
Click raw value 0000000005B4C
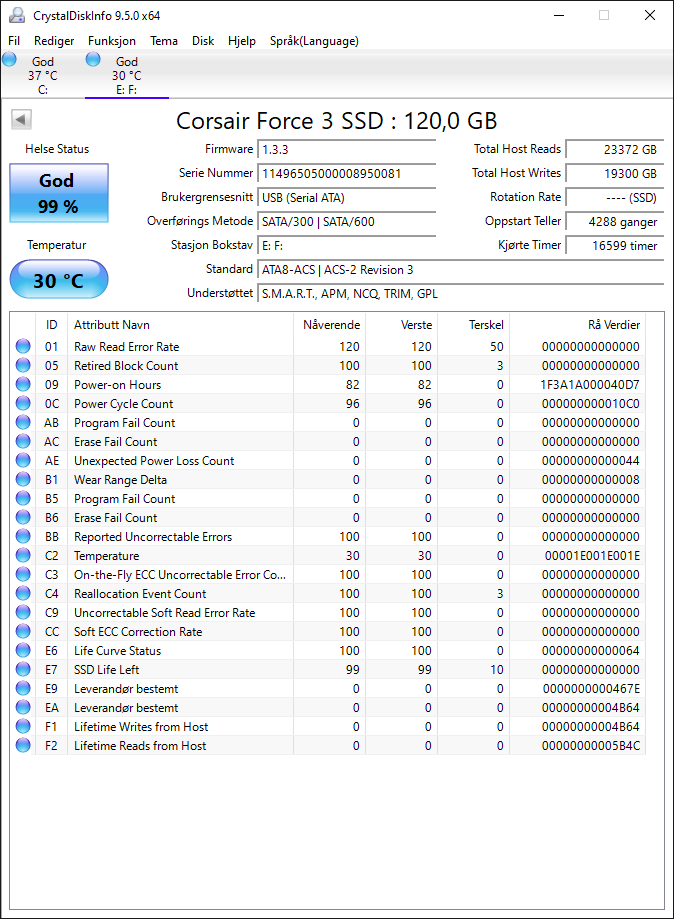(591, 746)
